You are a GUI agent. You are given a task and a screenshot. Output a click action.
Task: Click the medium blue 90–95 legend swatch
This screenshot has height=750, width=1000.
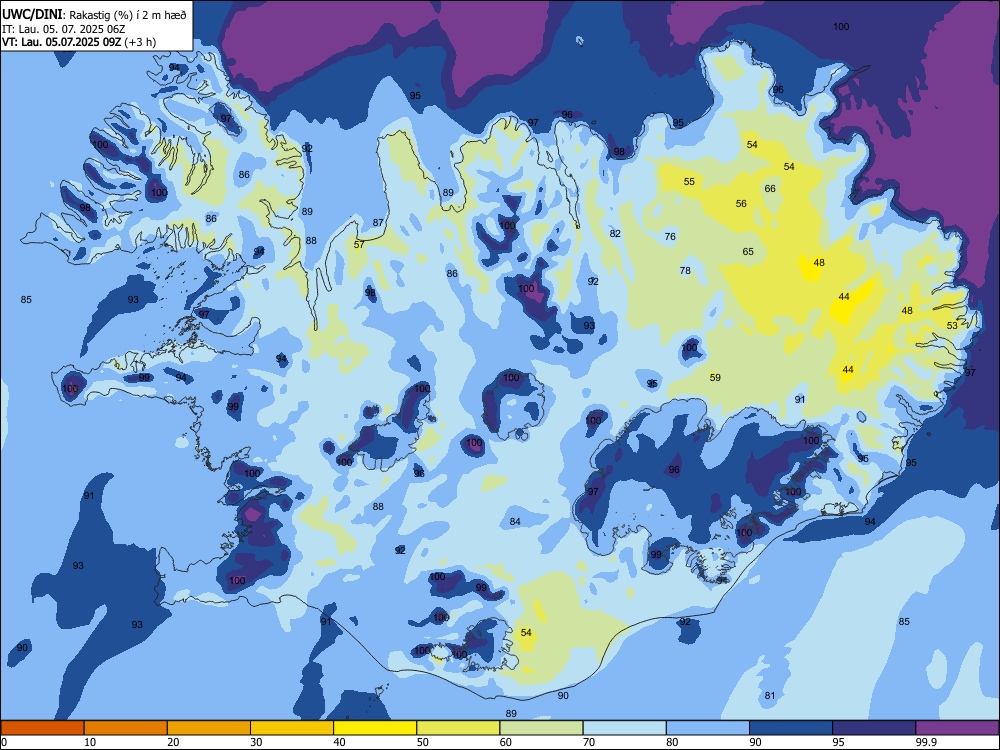click(x=791, y=728)
